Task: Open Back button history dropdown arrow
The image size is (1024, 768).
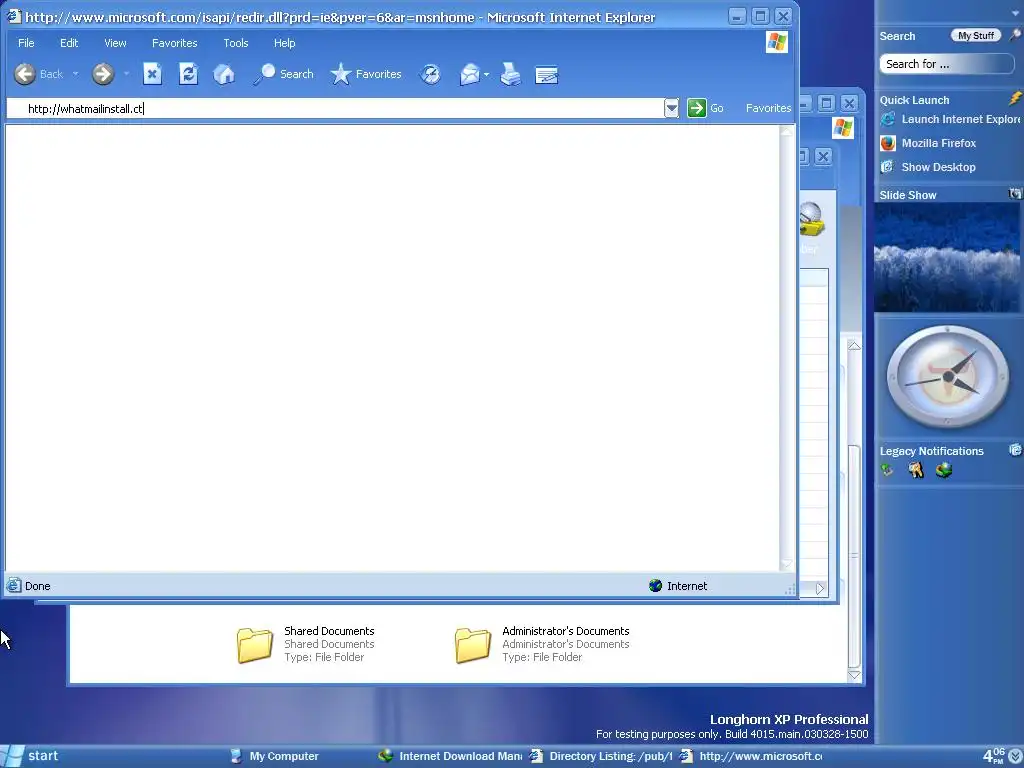Action: (x=76, y=74)
